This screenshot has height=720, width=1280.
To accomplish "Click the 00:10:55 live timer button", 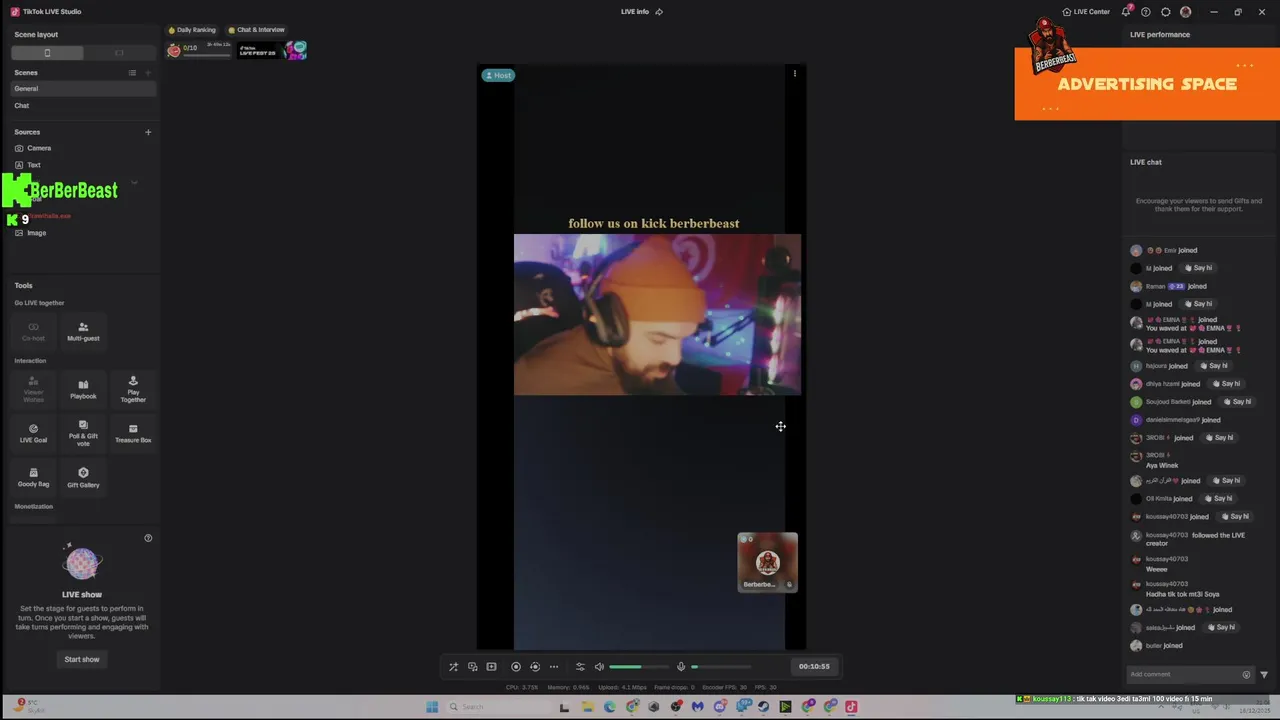I will coord(814,666).
